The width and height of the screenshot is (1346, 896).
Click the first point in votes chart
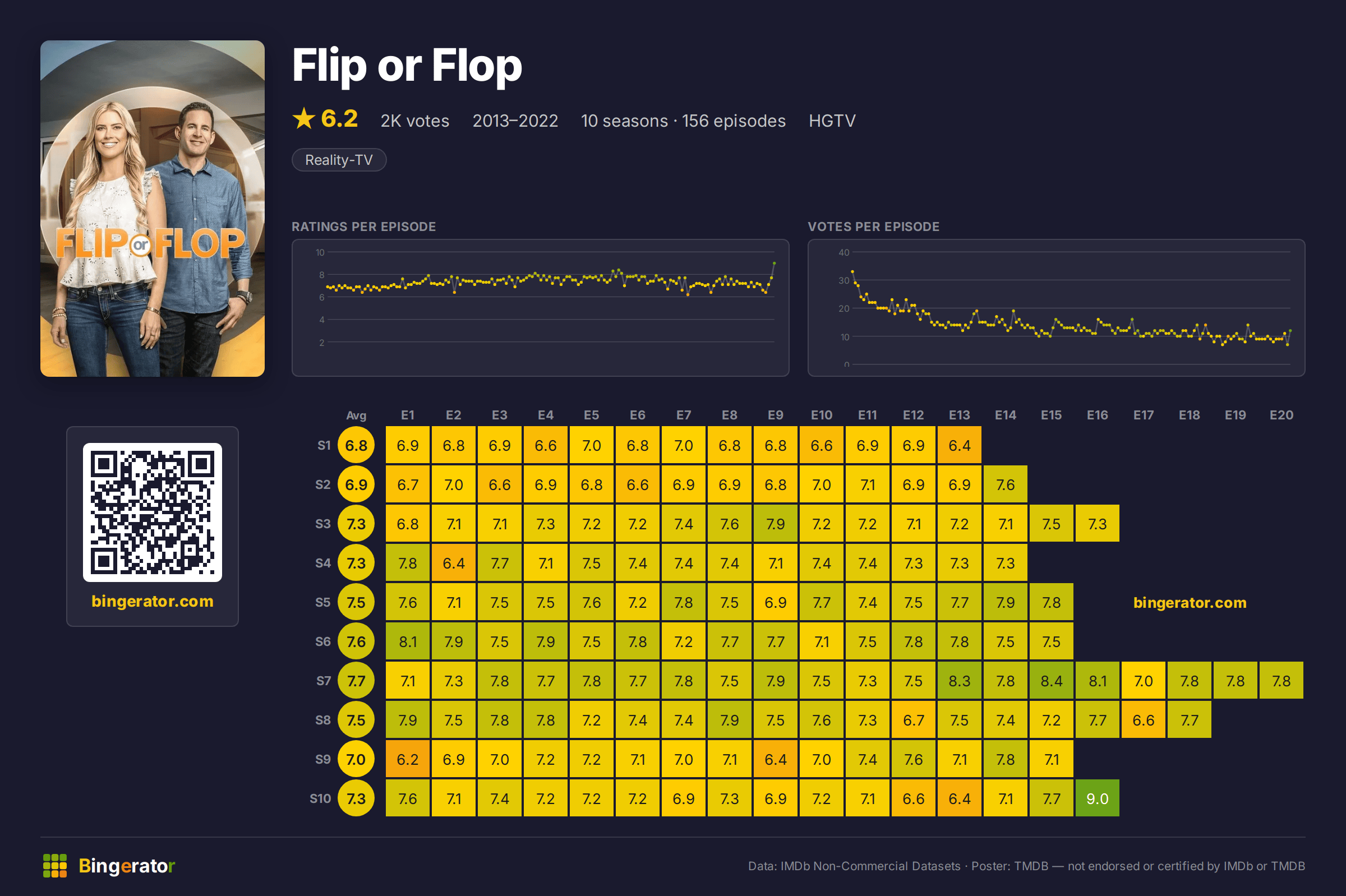point(852,271)
